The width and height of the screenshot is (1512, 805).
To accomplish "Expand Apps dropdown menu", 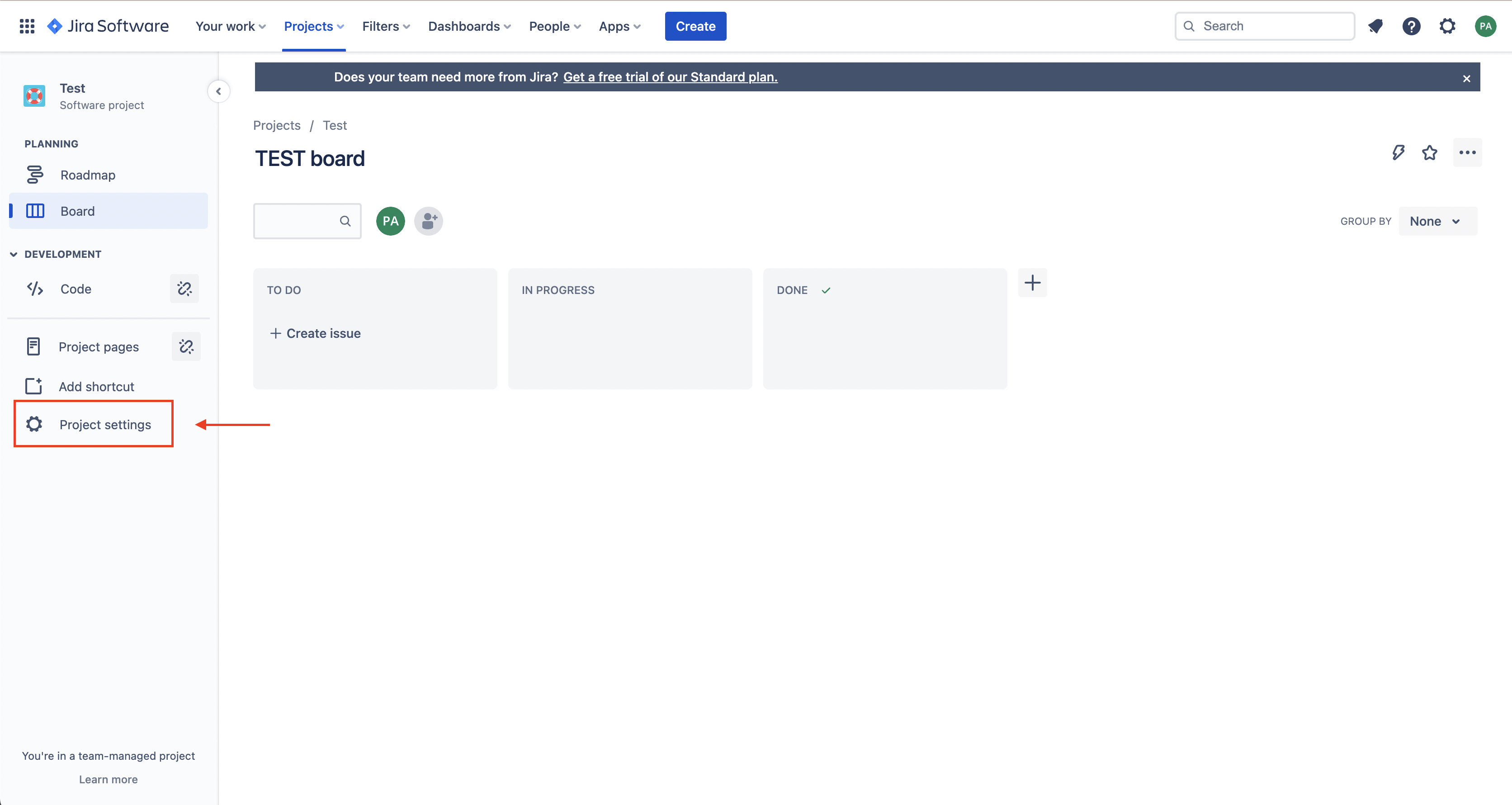I will tap(619, 26).
